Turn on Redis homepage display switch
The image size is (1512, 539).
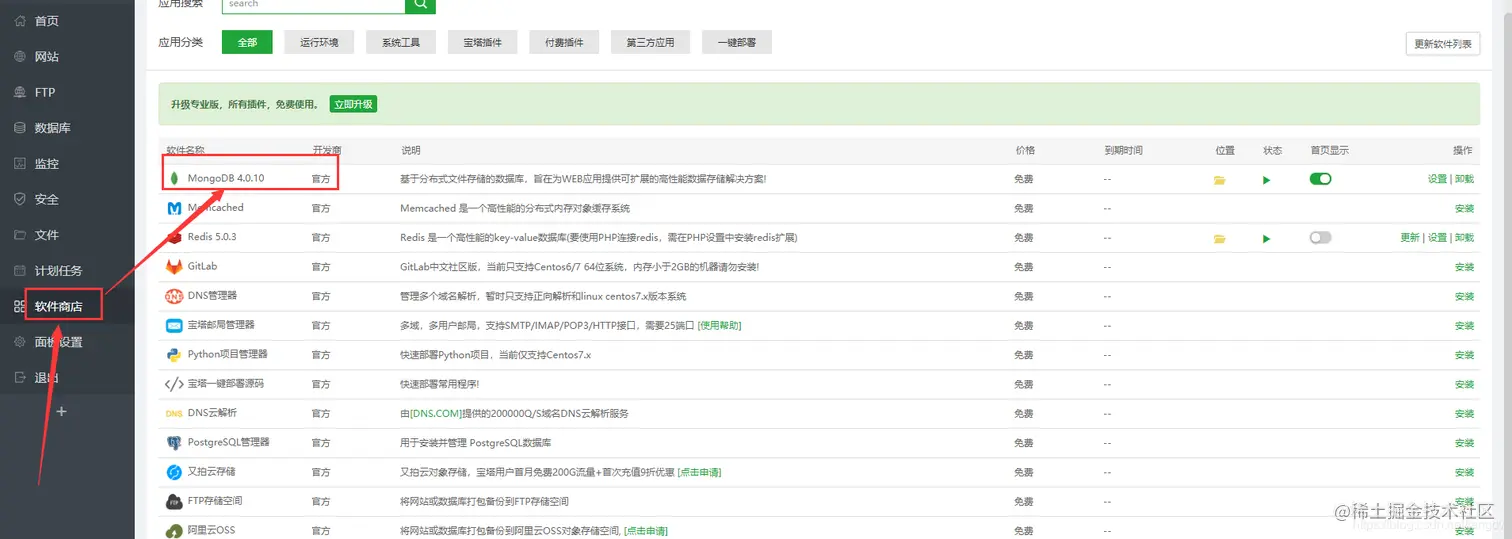tap(1320, 238)
